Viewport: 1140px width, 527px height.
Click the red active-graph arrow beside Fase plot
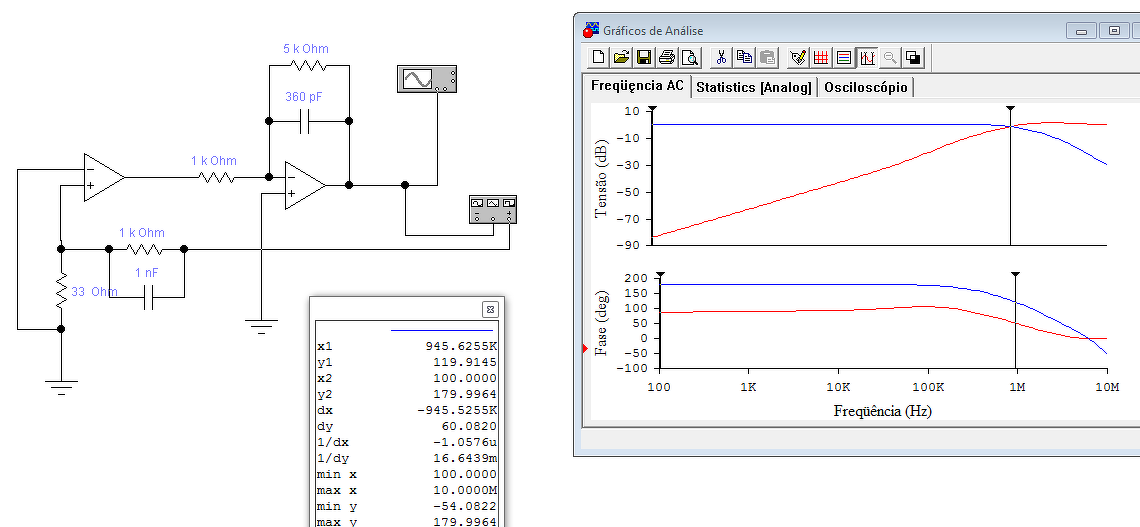[585, 350]
